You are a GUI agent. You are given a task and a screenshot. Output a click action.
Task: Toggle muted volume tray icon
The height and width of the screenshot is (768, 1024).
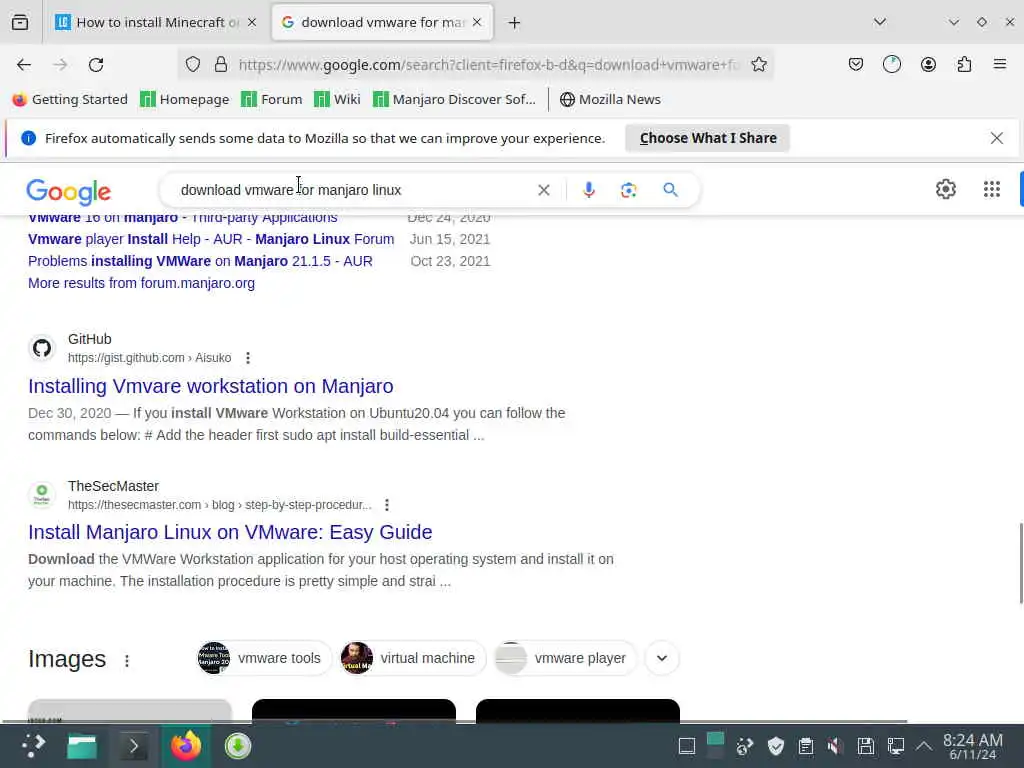click(835, 746)
